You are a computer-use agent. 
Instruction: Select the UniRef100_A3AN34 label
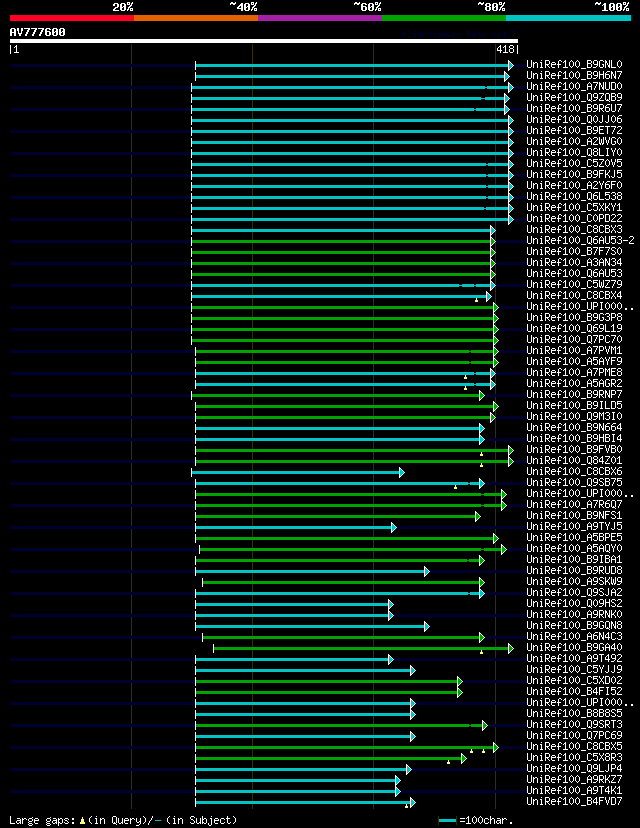coord(574,262)
